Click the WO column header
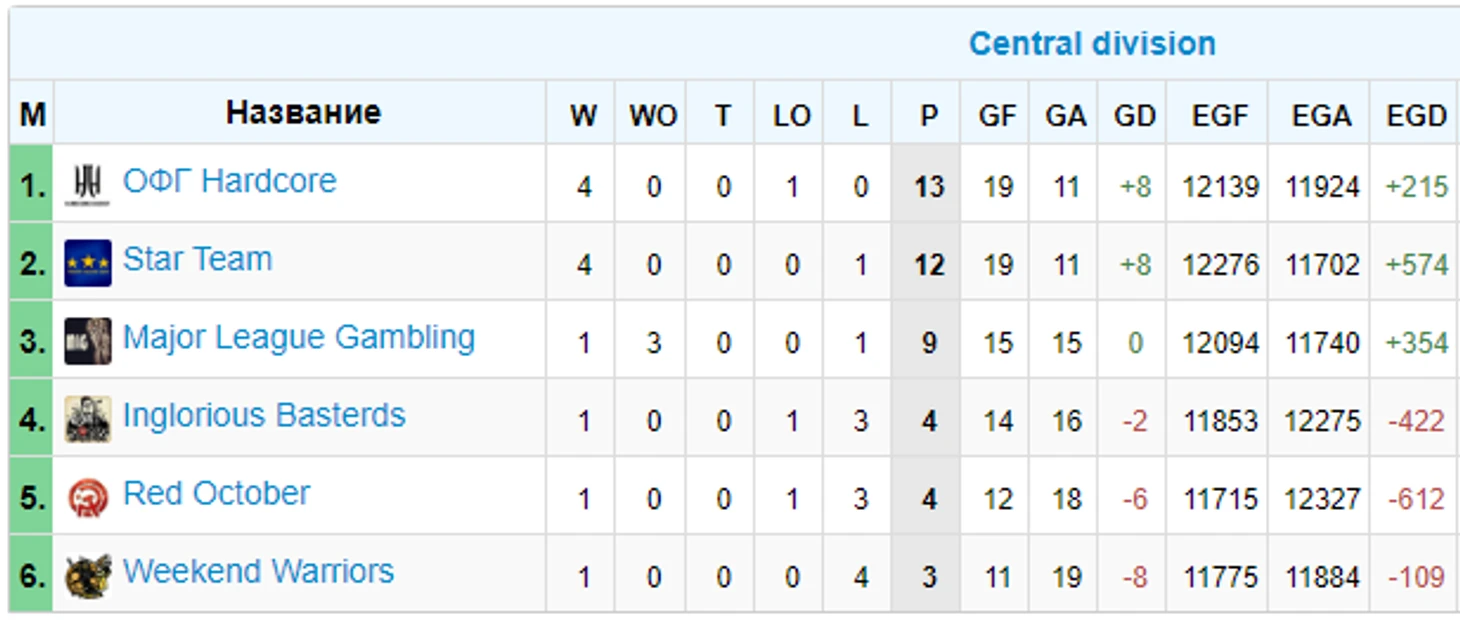 (x=653, y=115)
